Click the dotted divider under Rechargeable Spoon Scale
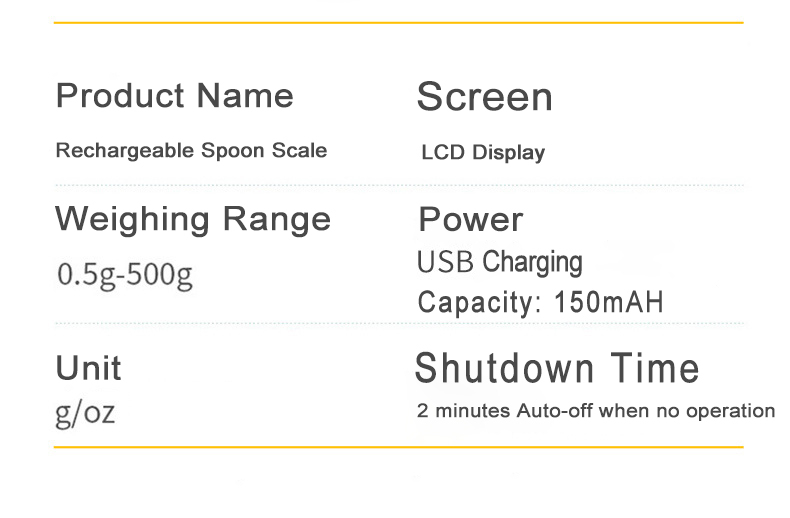 [x=398, y=185]
